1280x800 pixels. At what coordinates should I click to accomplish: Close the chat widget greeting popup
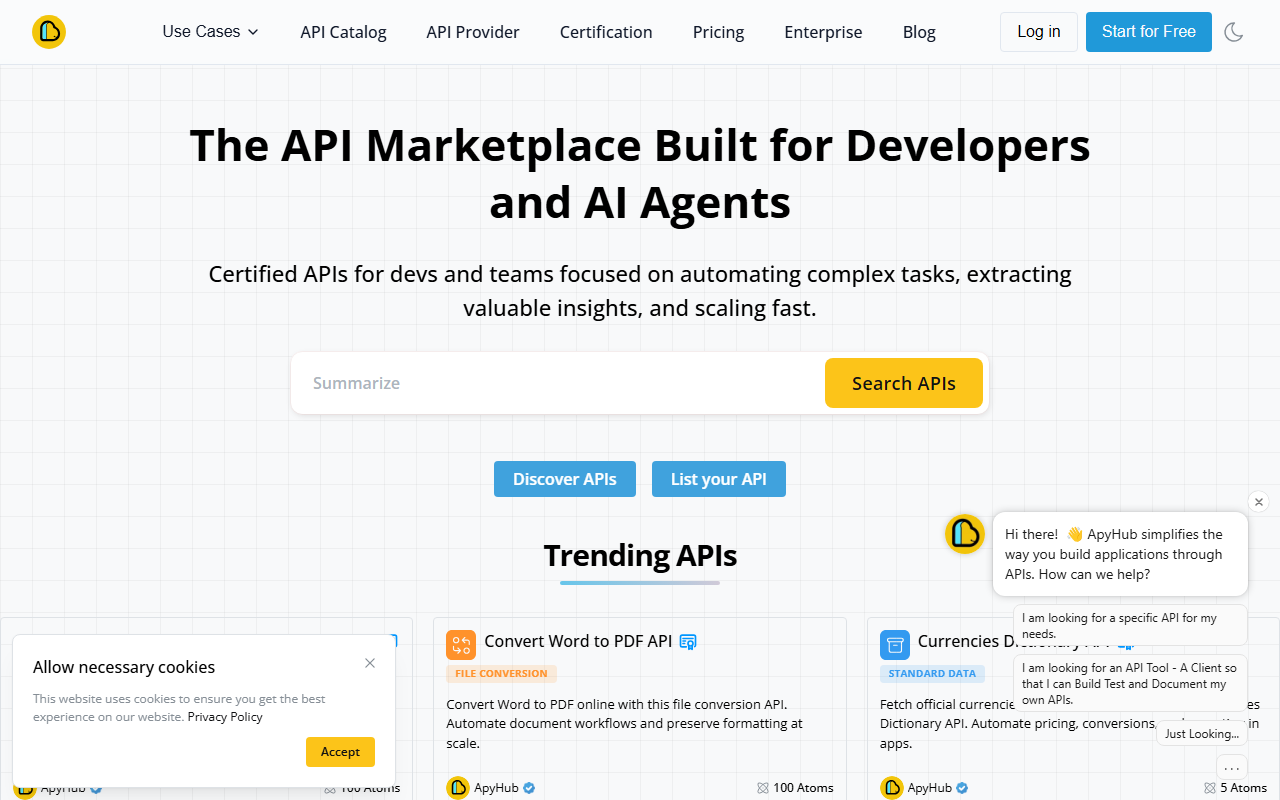[x=1259, y=502]
